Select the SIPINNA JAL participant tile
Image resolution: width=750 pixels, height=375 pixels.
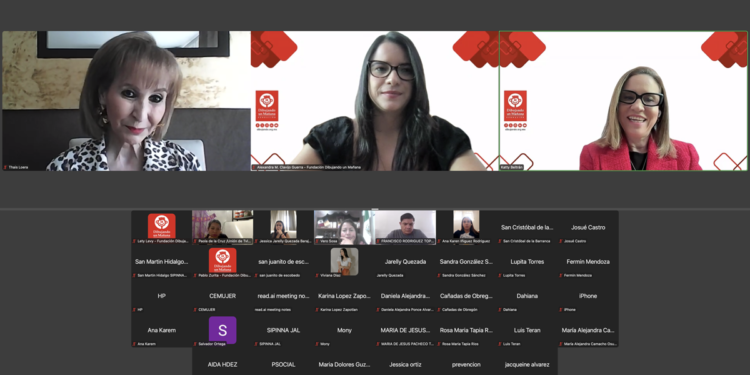click(284, 330)
